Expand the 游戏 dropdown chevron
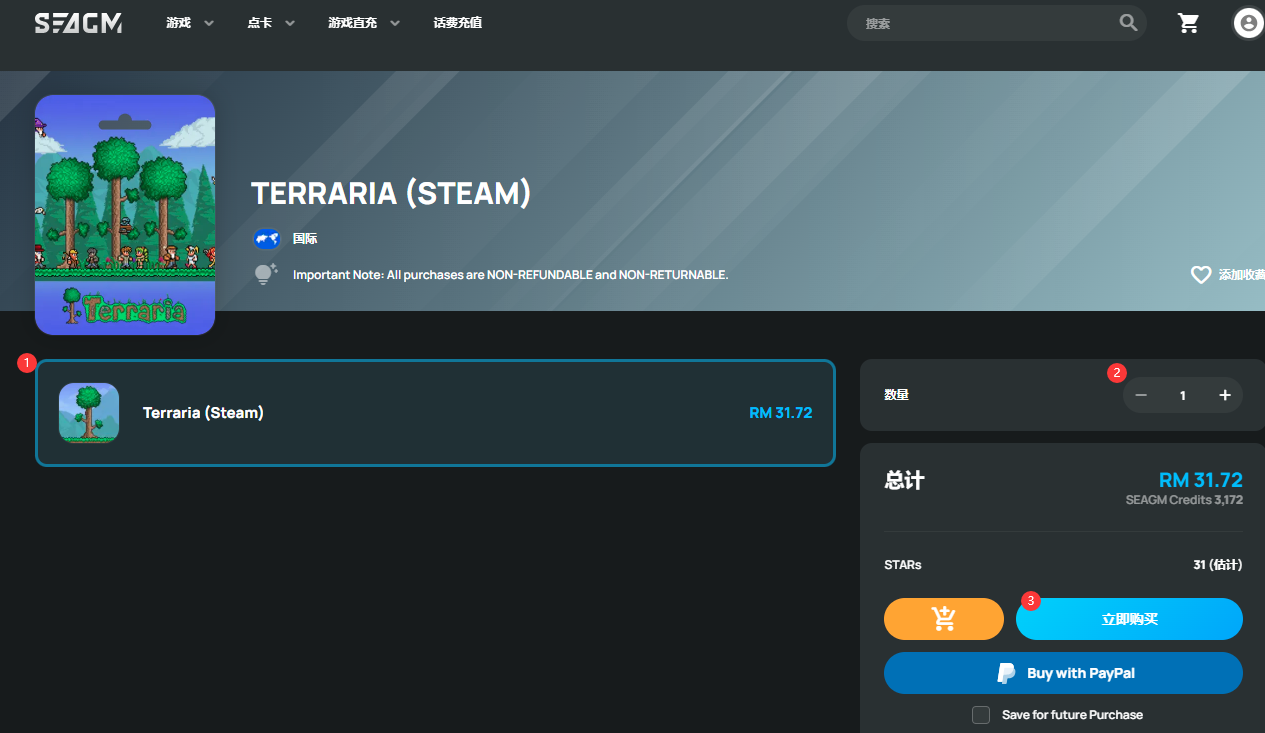This screenshot has width=1265, height=733. pos(209,23)
